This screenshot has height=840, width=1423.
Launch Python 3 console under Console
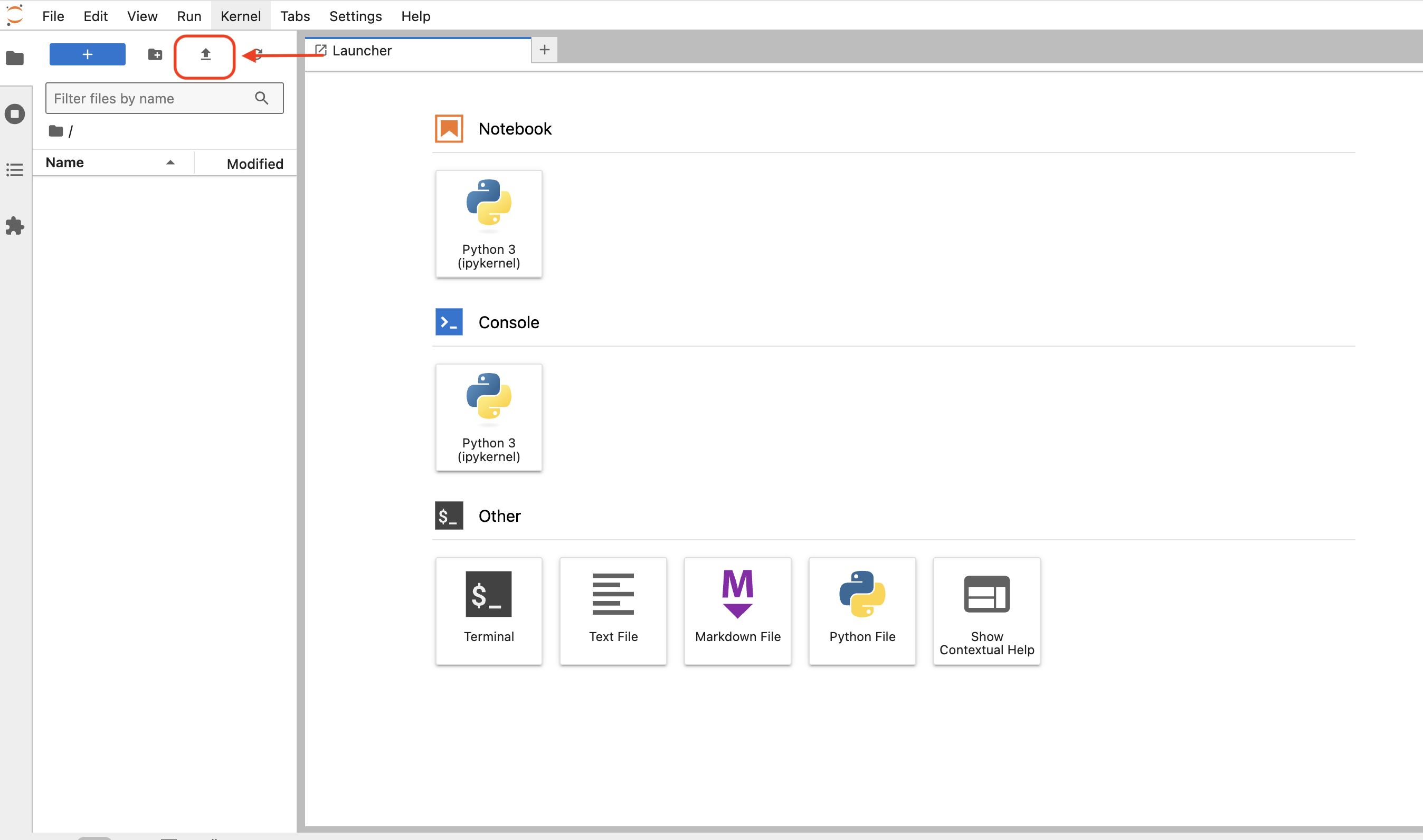point(489,417)
